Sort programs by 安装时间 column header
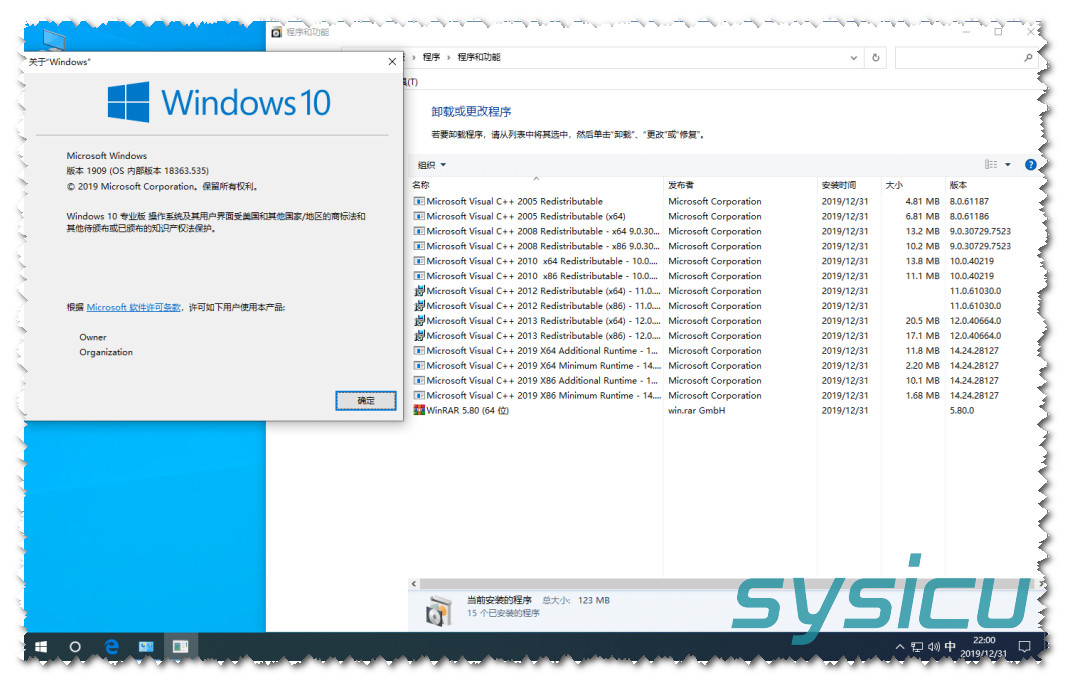Viewport: 1066px width, 682px height. [848, 185]
